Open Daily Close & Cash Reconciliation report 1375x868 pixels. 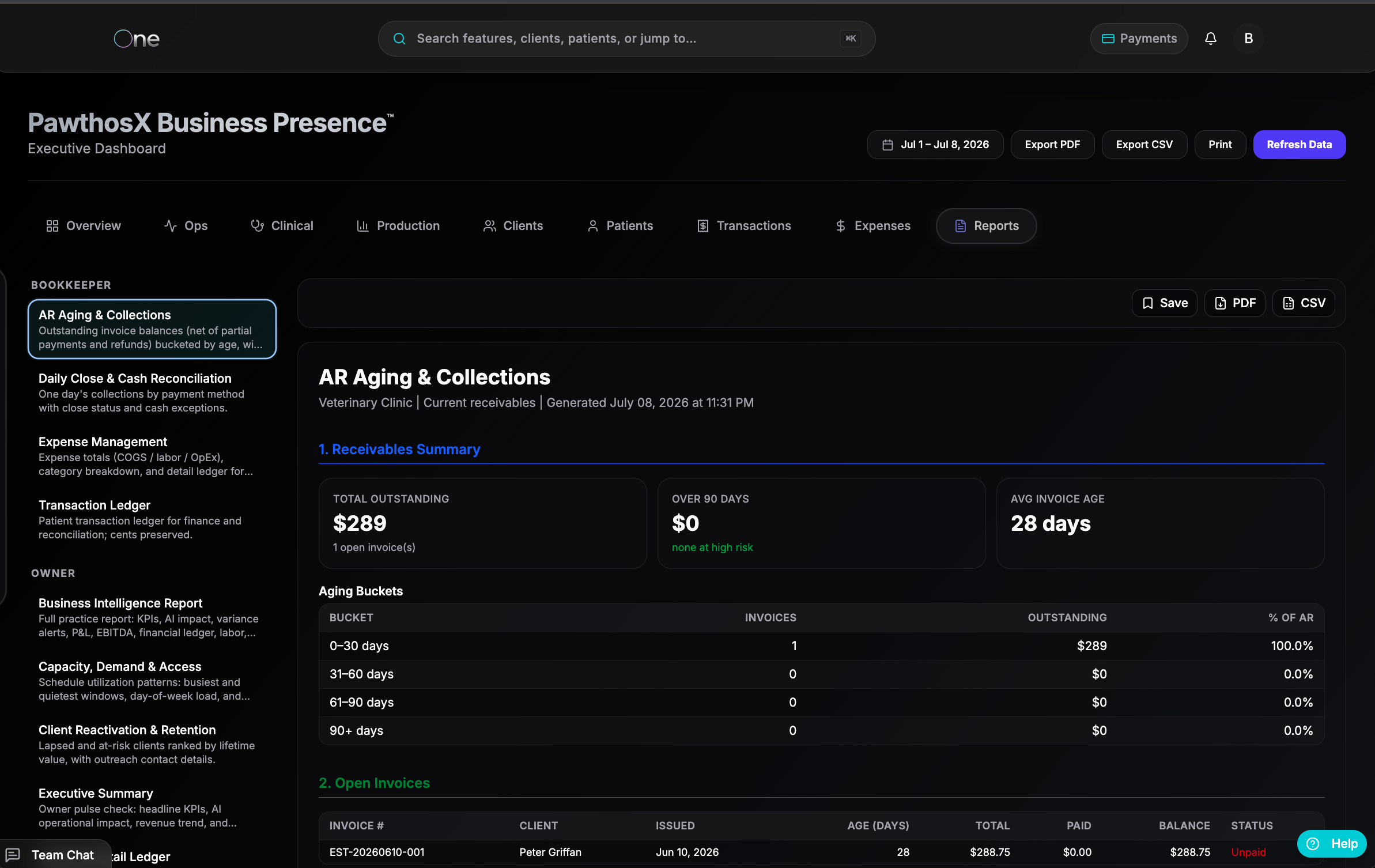click(152, 393)
